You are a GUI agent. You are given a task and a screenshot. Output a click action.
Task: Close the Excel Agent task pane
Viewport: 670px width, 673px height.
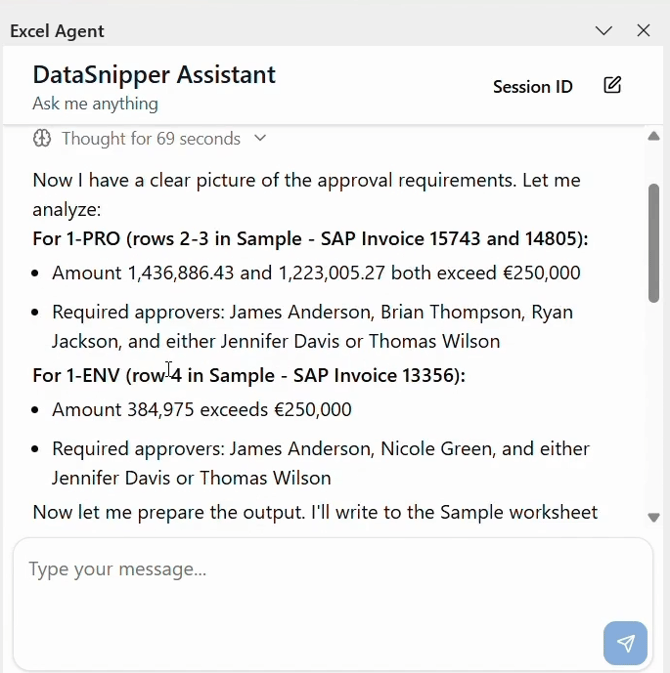click(643, 31)
